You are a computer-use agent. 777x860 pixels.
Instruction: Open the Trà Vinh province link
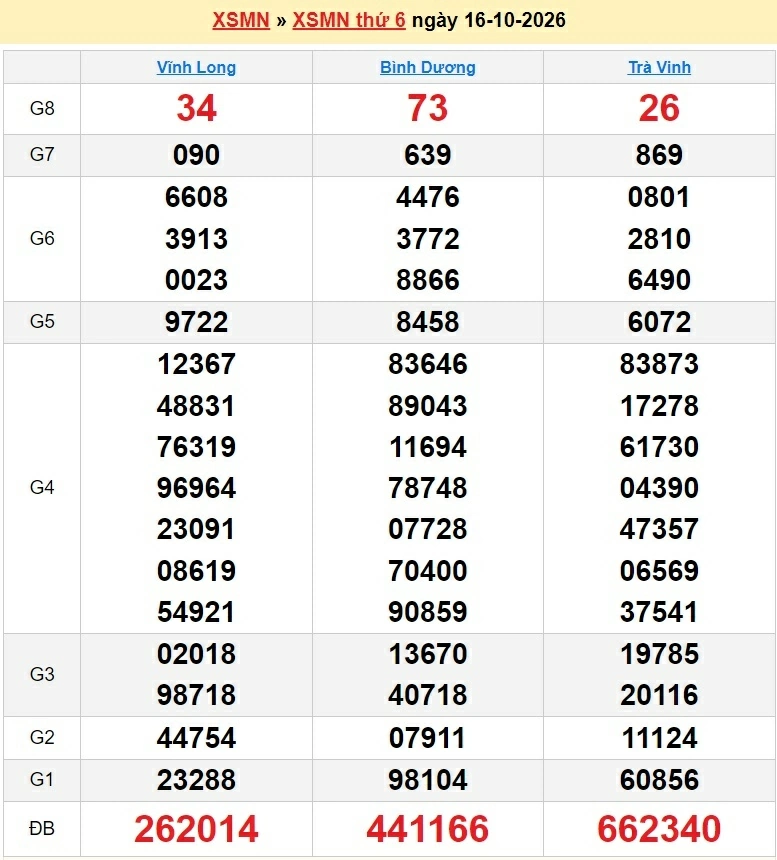[659, 67]
